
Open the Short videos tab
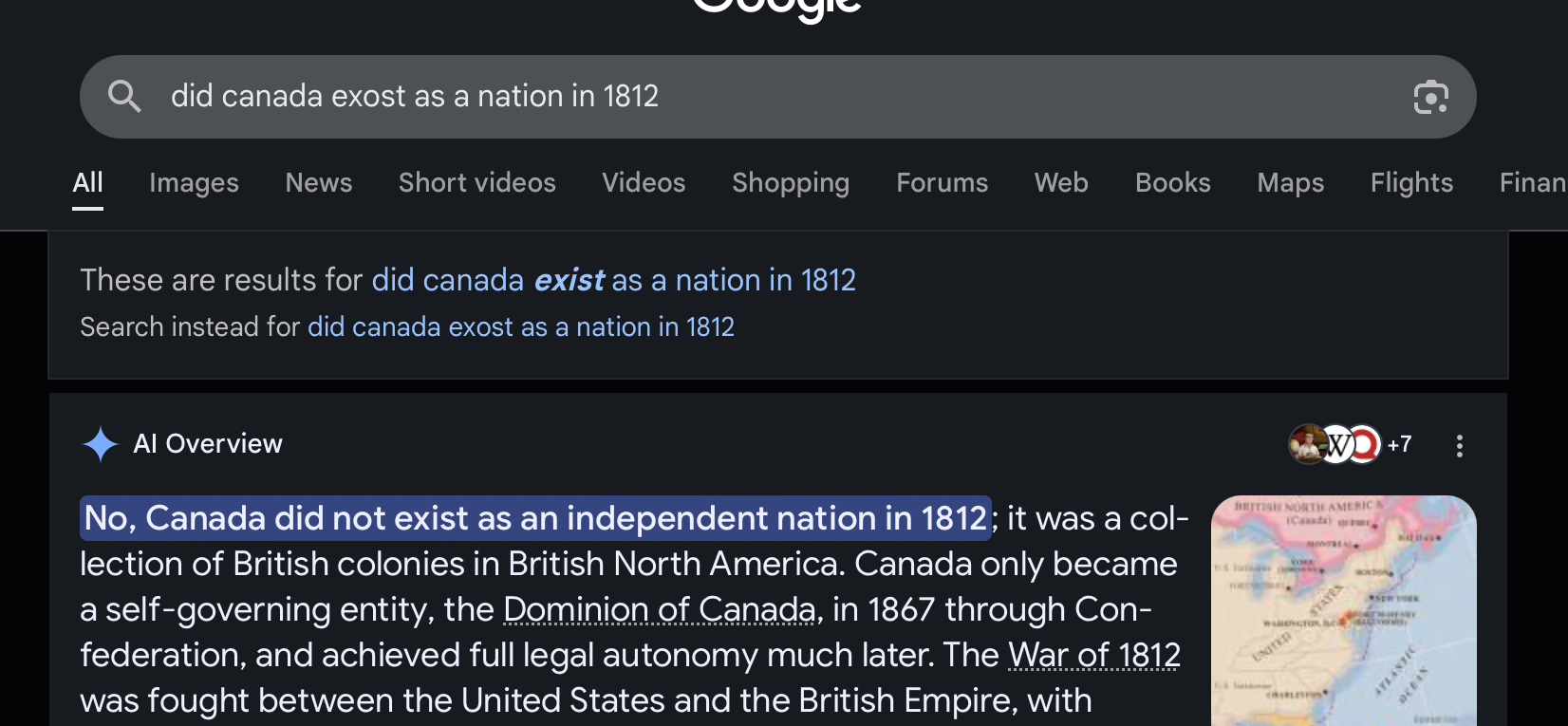(x=476, y=182)
